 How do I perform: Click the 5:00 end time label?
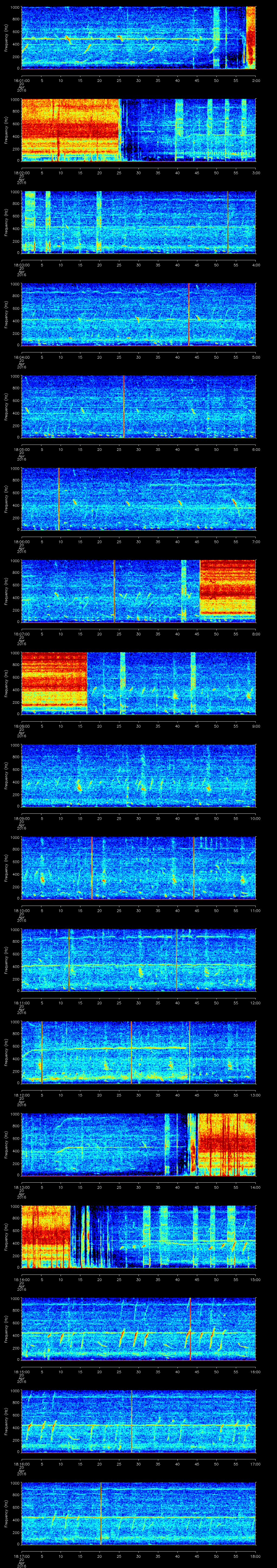pos(256,357)
